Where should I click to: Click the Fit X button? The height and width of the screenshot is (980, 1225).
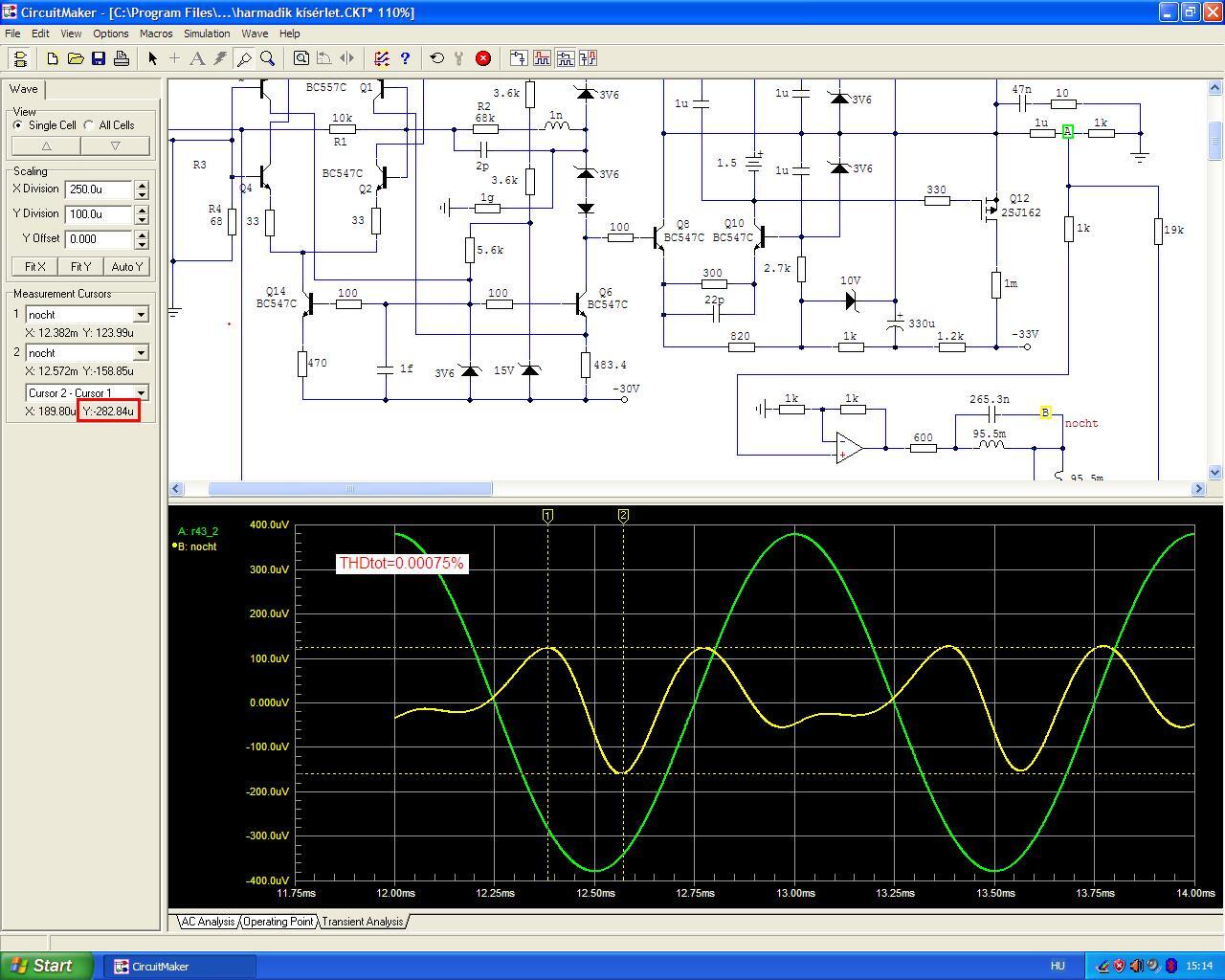[x=35, y=267]
